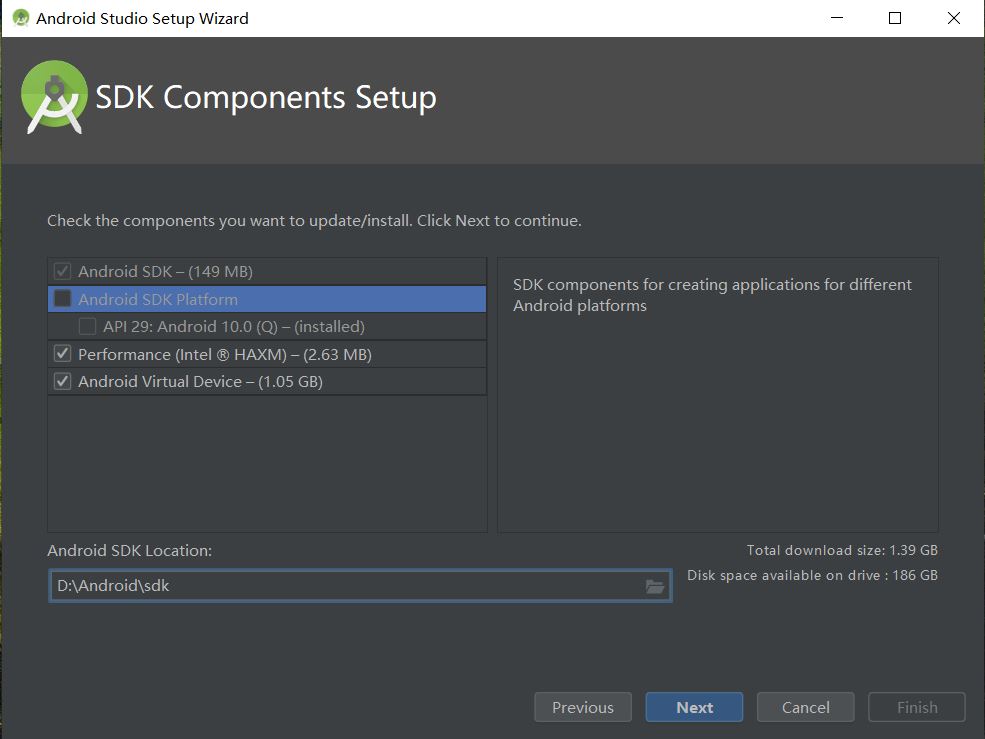Click the Previous button

pyautogui.click(x=583, y=708)
